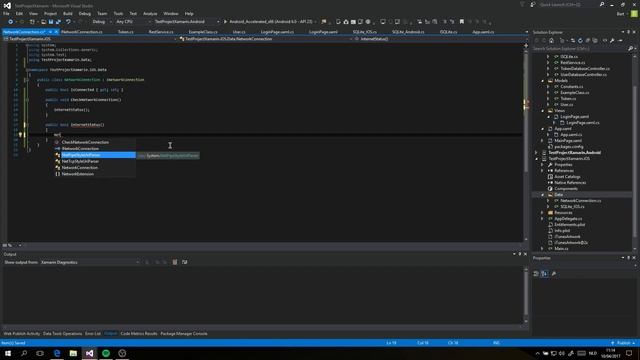
Task: Click the bookmark toolbar icon
Action: (x=462, y=22)
